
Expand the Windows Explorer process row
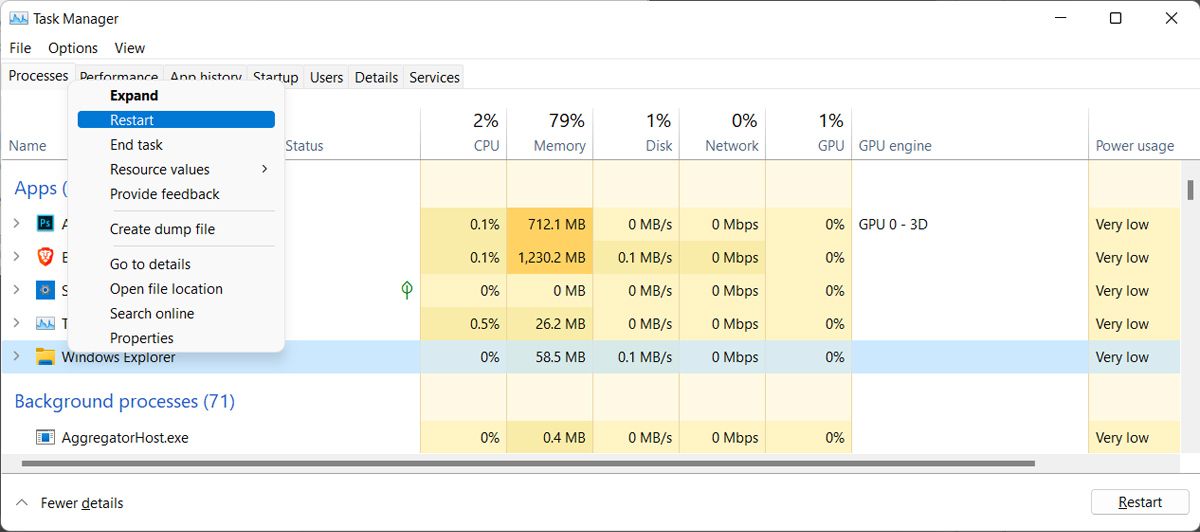tap(16, 357)
